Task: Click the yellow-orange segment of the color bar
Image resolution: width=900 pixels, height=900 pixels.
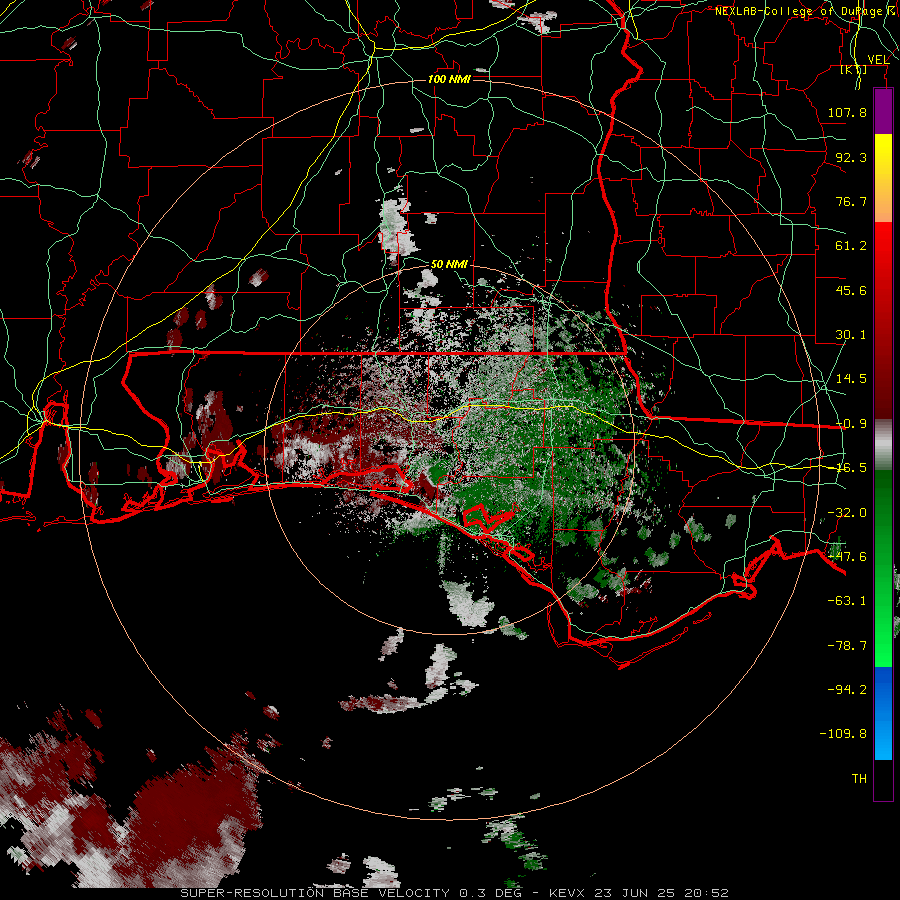Action: tap(883, 179)
